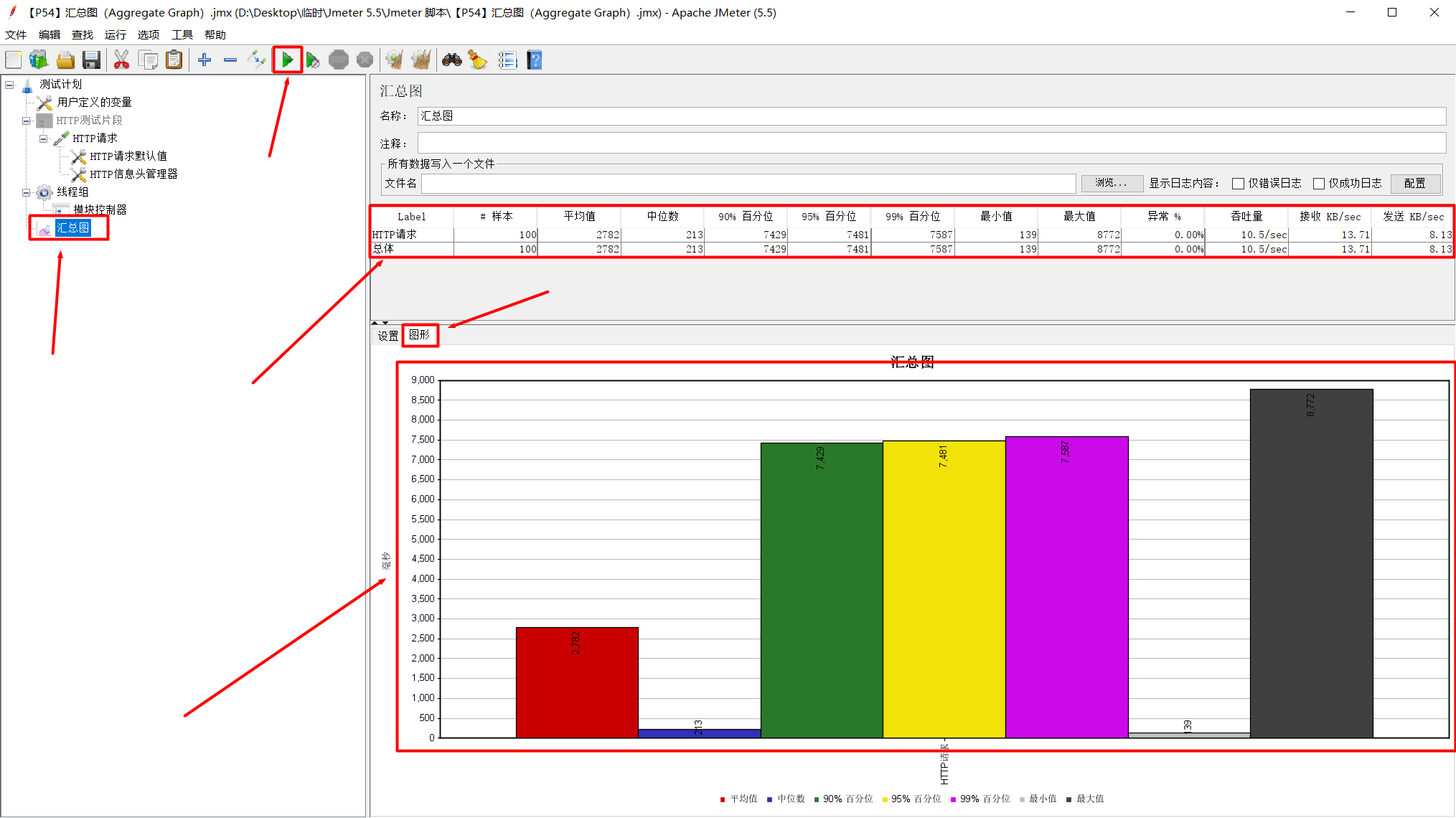This screenshot has height=818, width=1456.
Task: Click the Save floppy disk icon
Action: 91,60
